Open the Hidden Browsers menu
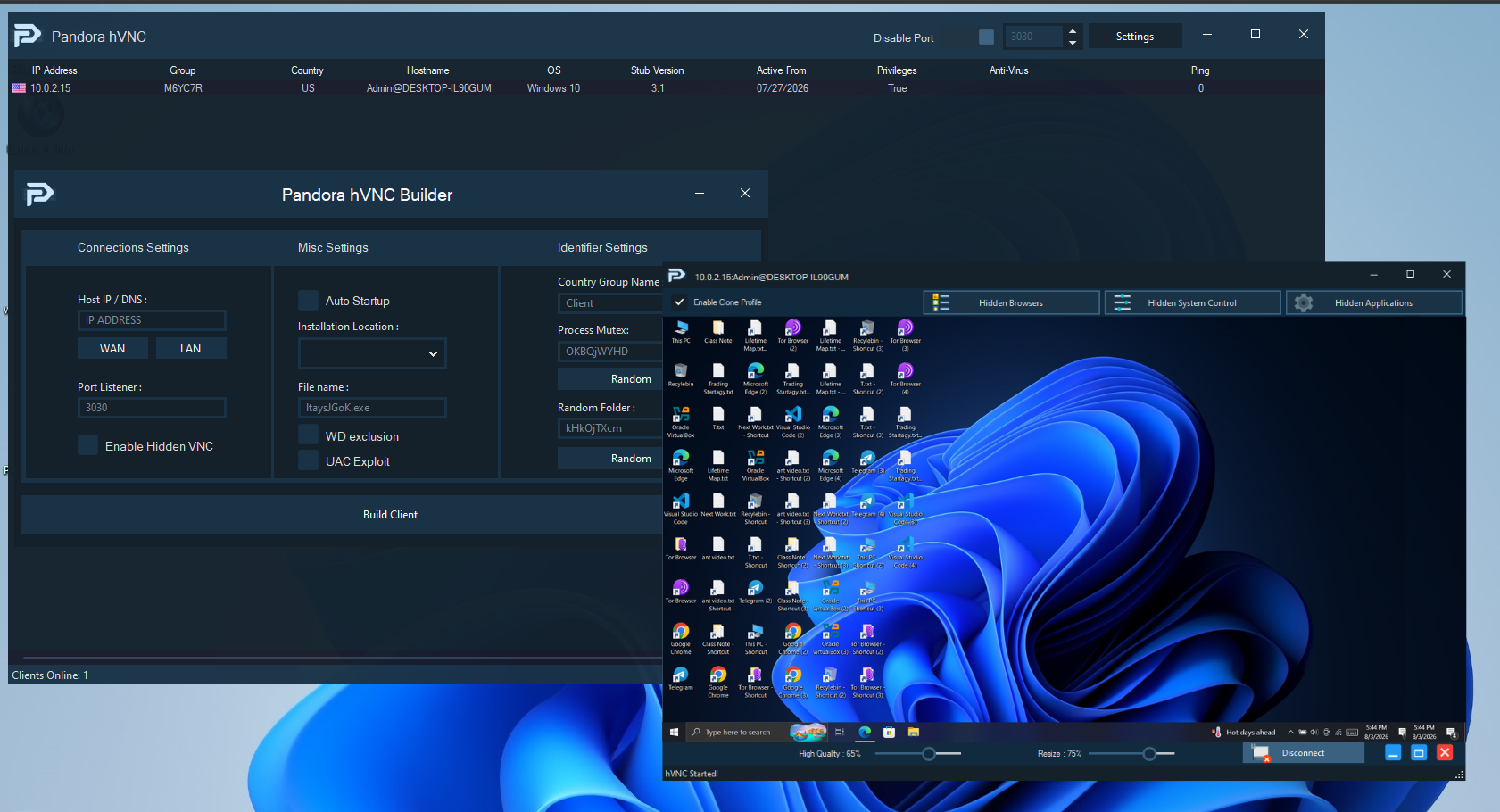This screenshot has width=1500, height=812. 1011,303
